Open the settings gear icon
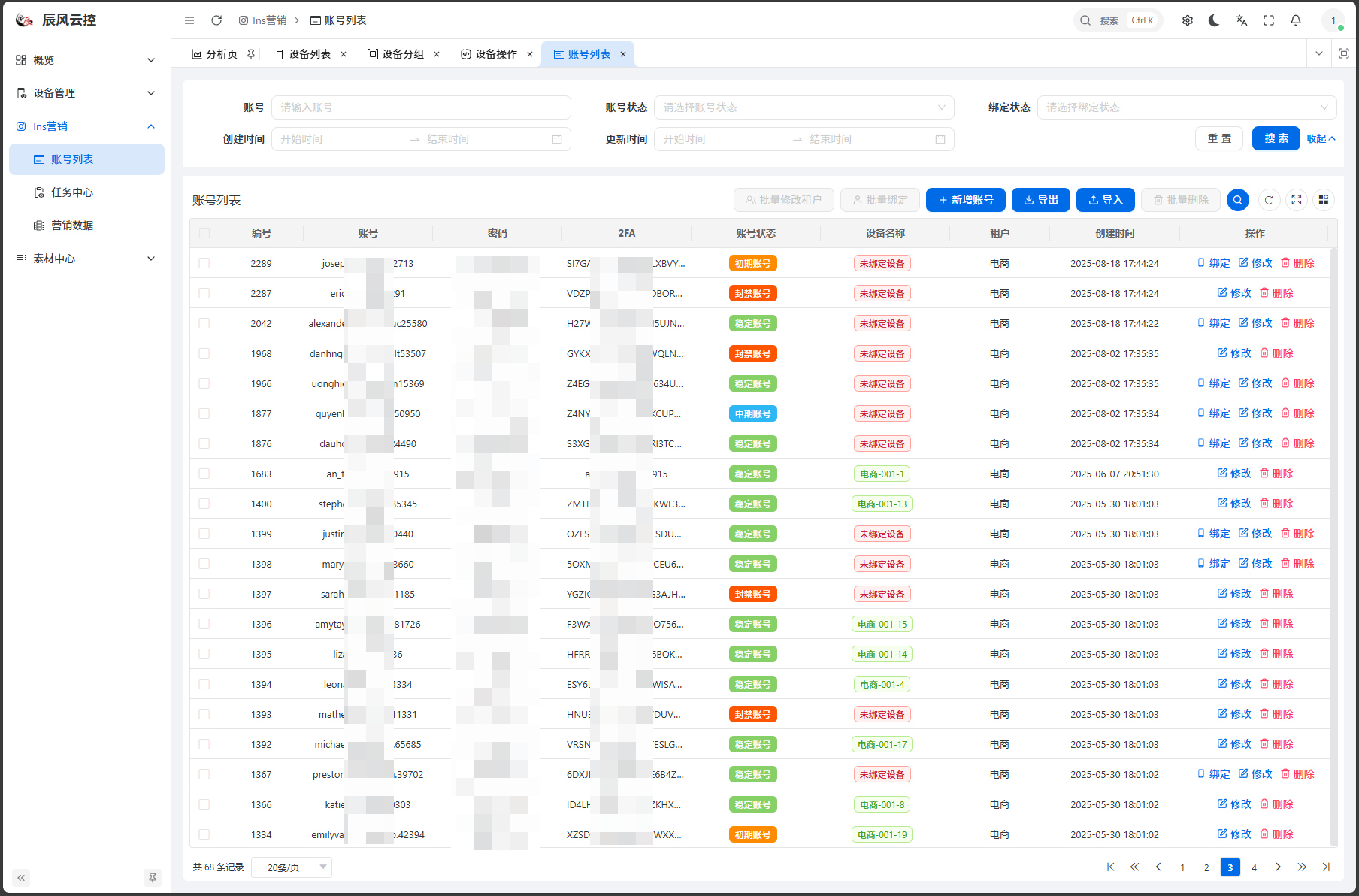 tap(1188, 20)
